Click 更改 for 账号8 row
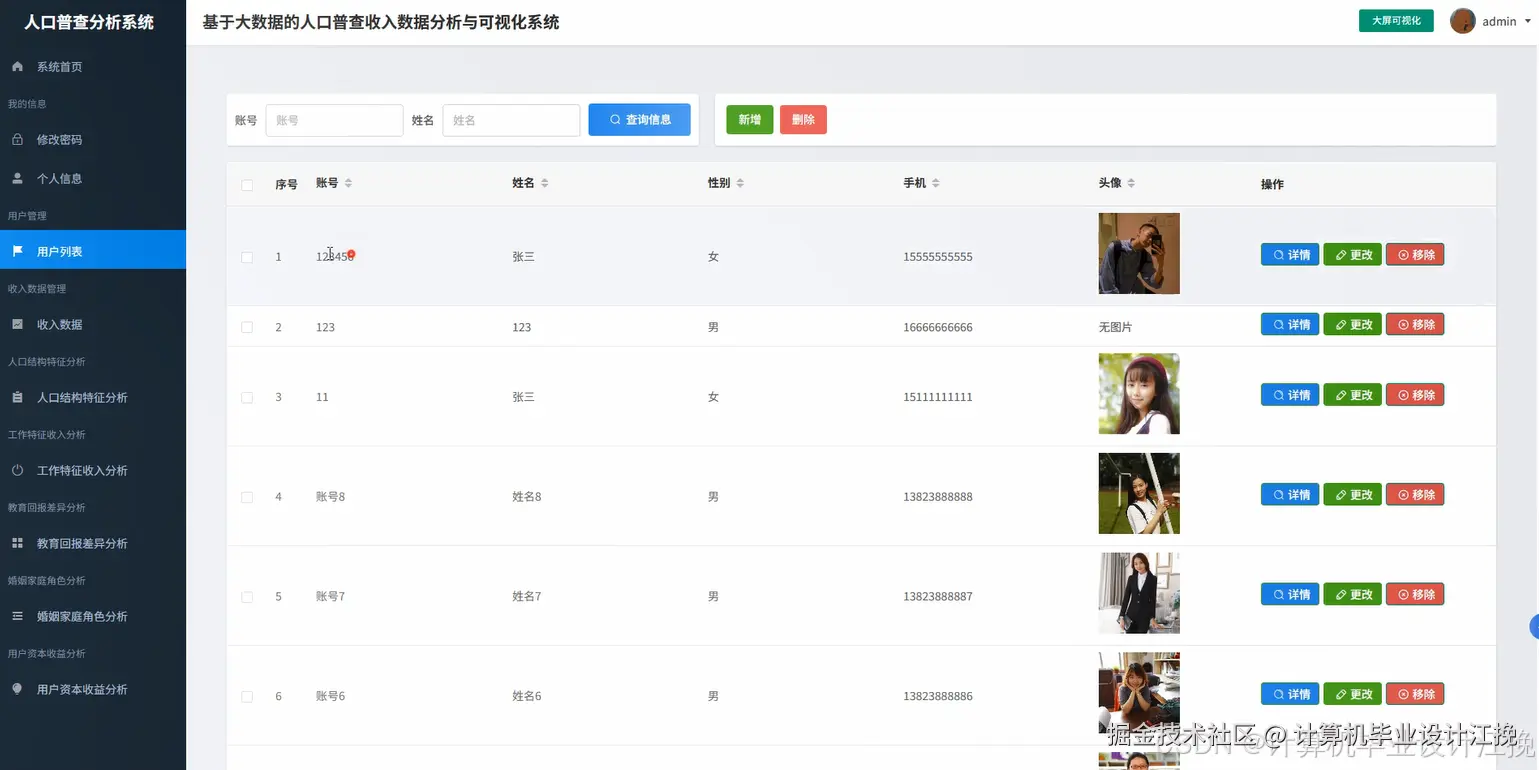This screenshot has height=770, width=1539. pos(1353,495)
